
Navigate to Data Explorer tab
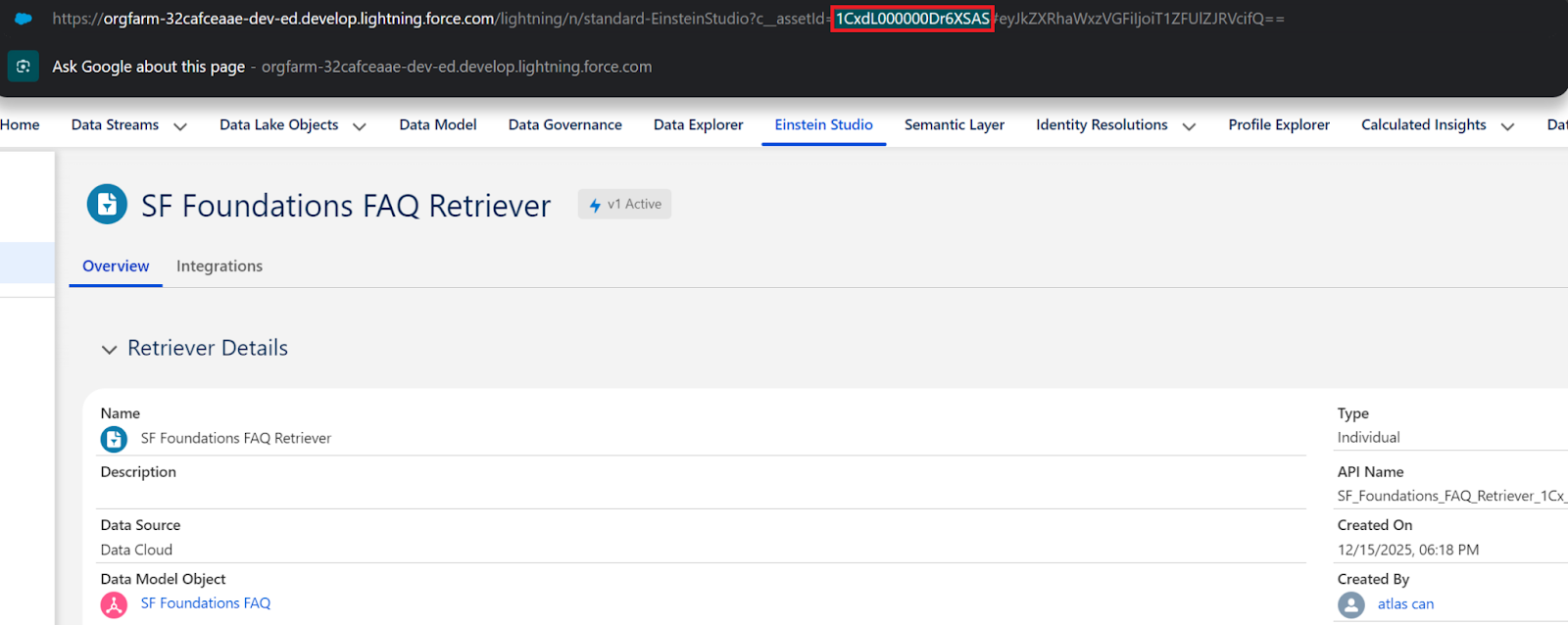pos(698,124)
